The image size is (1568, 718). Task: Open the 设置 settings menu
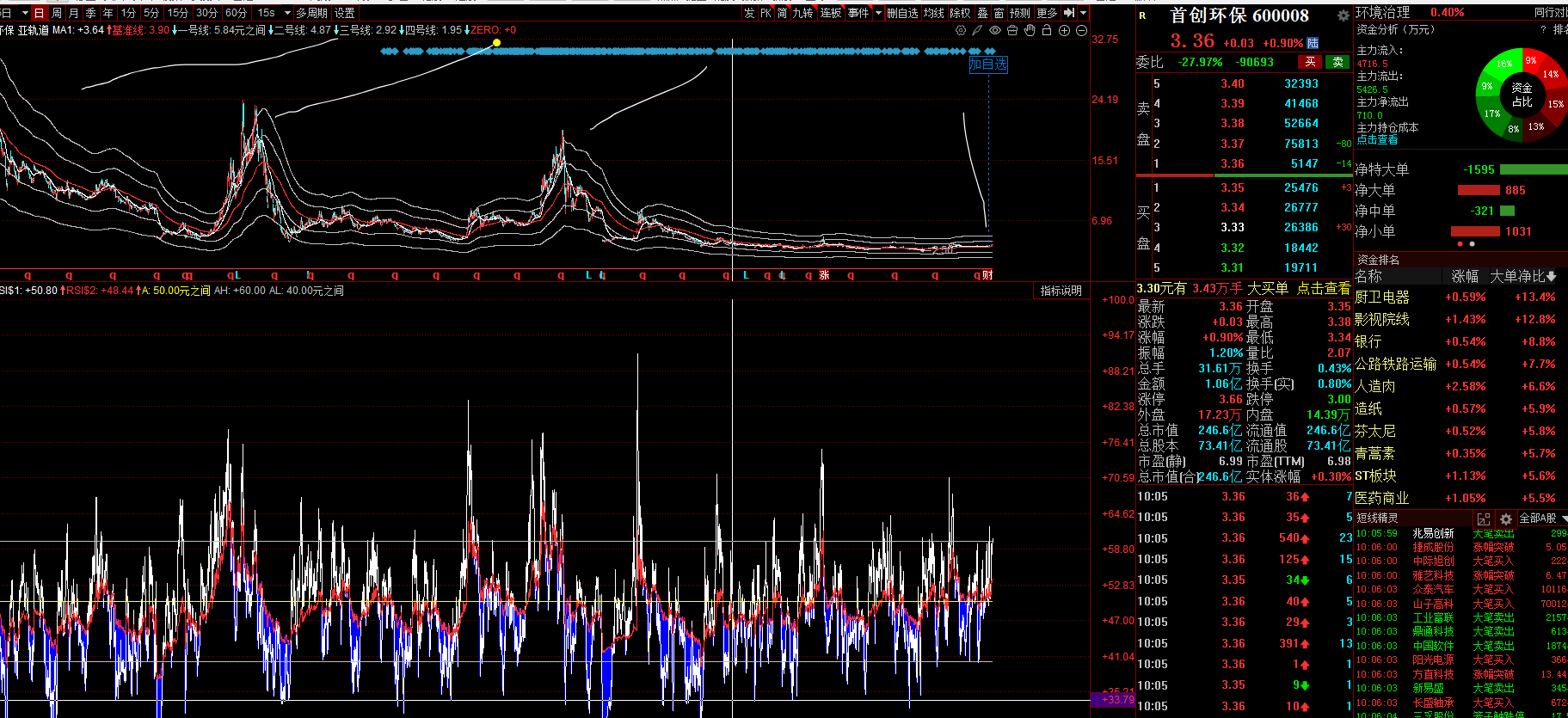pyautogui.click(x=344, y=13)
